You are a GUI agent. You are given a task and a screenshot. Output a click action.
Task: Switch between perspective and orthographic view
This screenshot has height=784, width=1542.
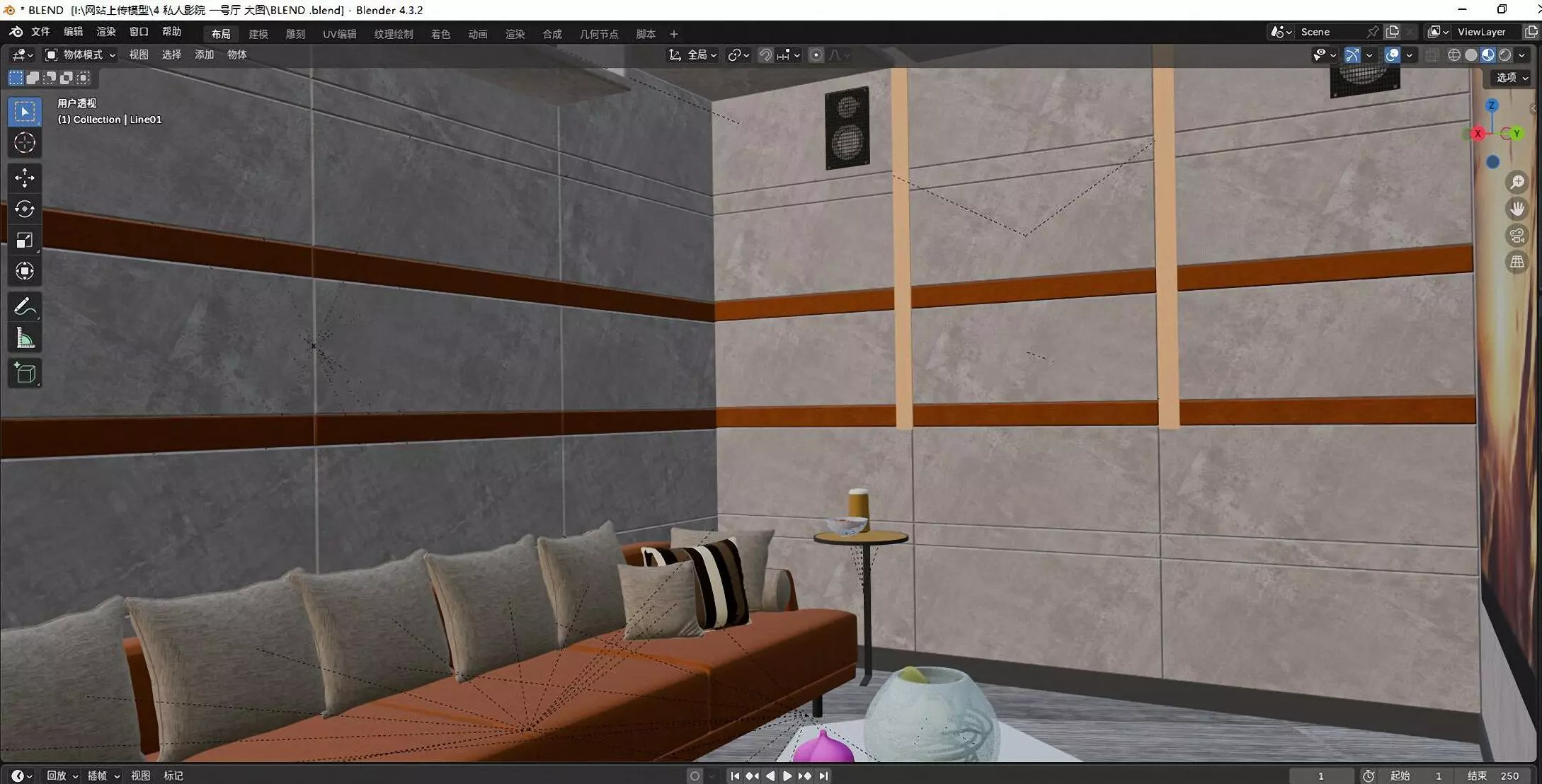coord(1517,262)
